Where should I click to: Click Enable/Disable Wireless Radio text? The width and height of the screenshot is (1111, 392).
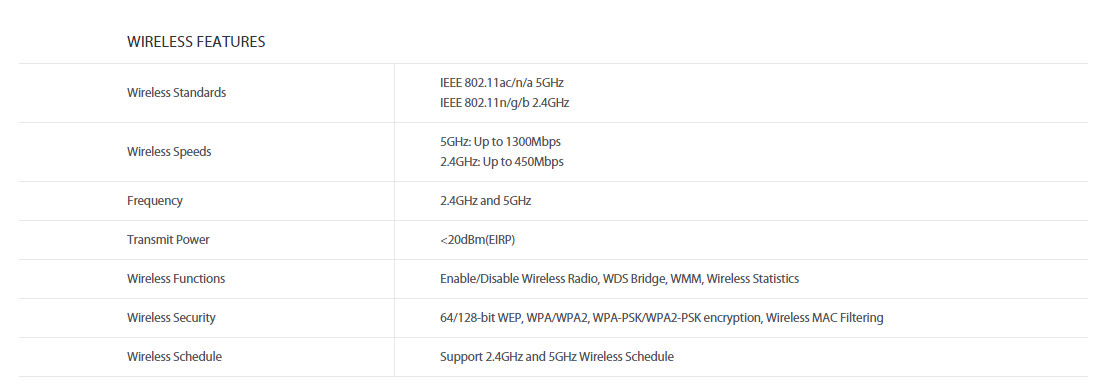tap(518, 279)
